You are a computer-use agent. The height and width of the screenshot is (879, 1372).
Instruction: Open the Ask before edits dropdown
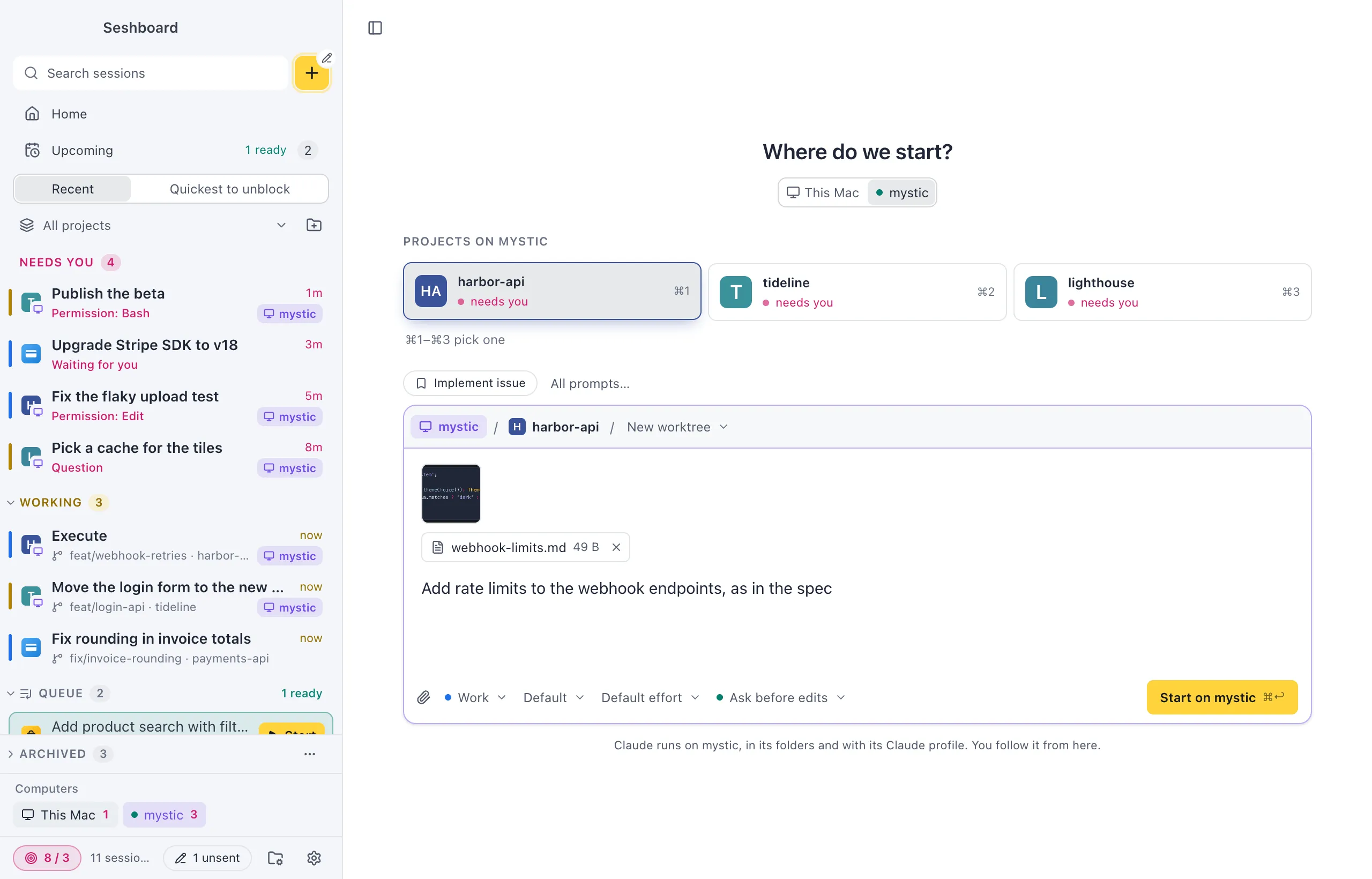(x=780, y=697)
